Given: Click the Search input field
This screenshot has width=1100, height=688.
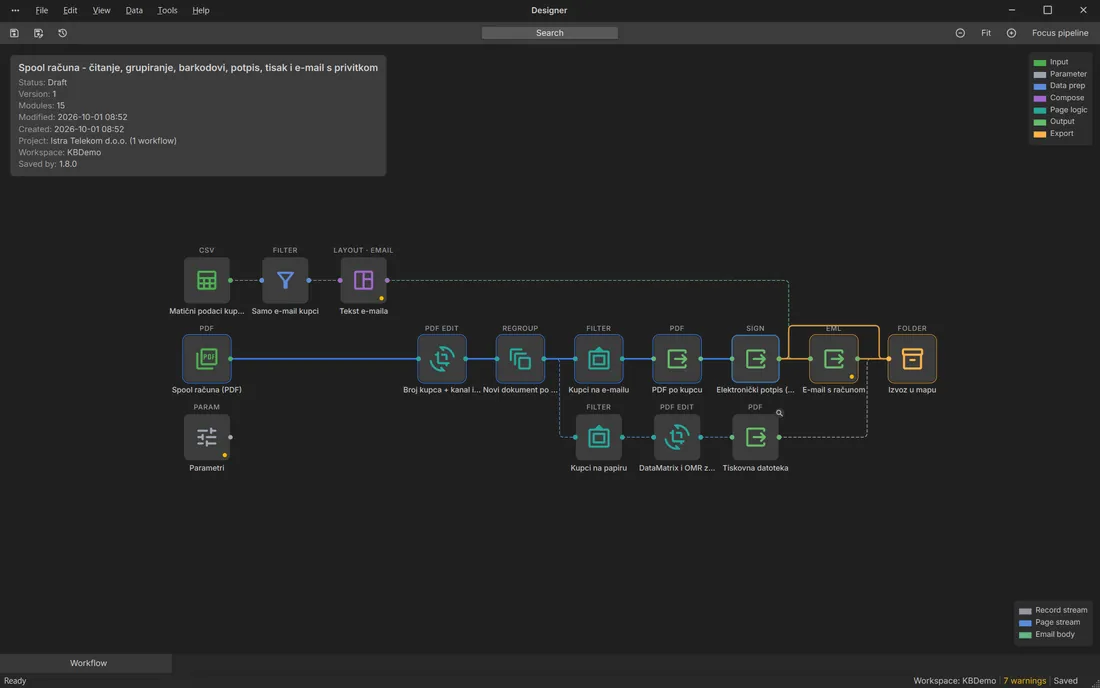Looking at the screenshot, I should click(549, 33).
